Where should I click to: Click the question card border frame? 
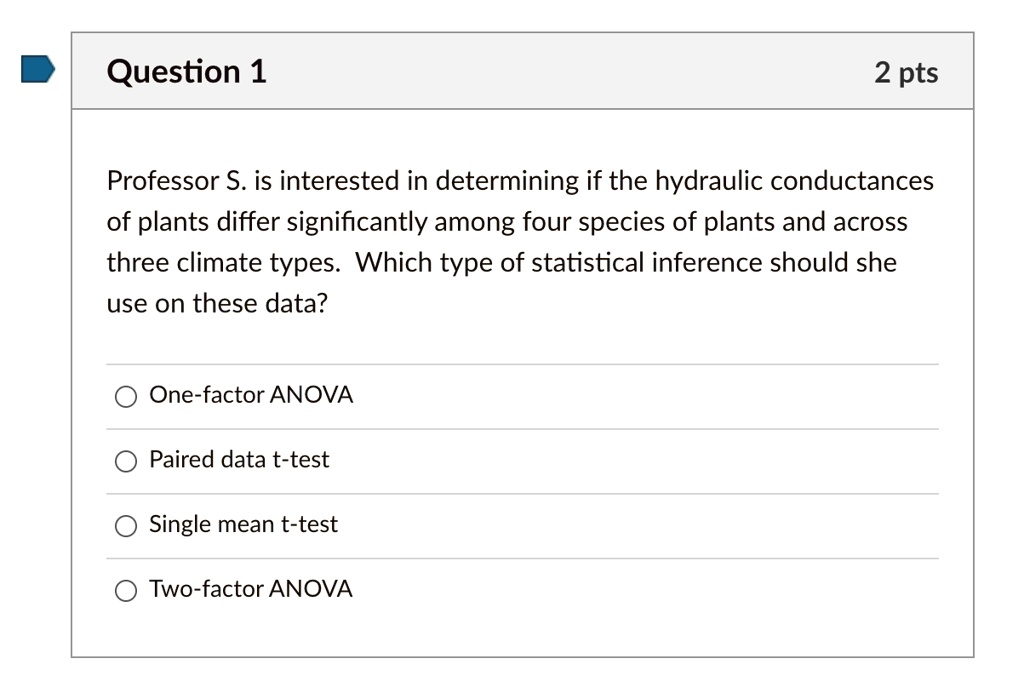(72, 350)
